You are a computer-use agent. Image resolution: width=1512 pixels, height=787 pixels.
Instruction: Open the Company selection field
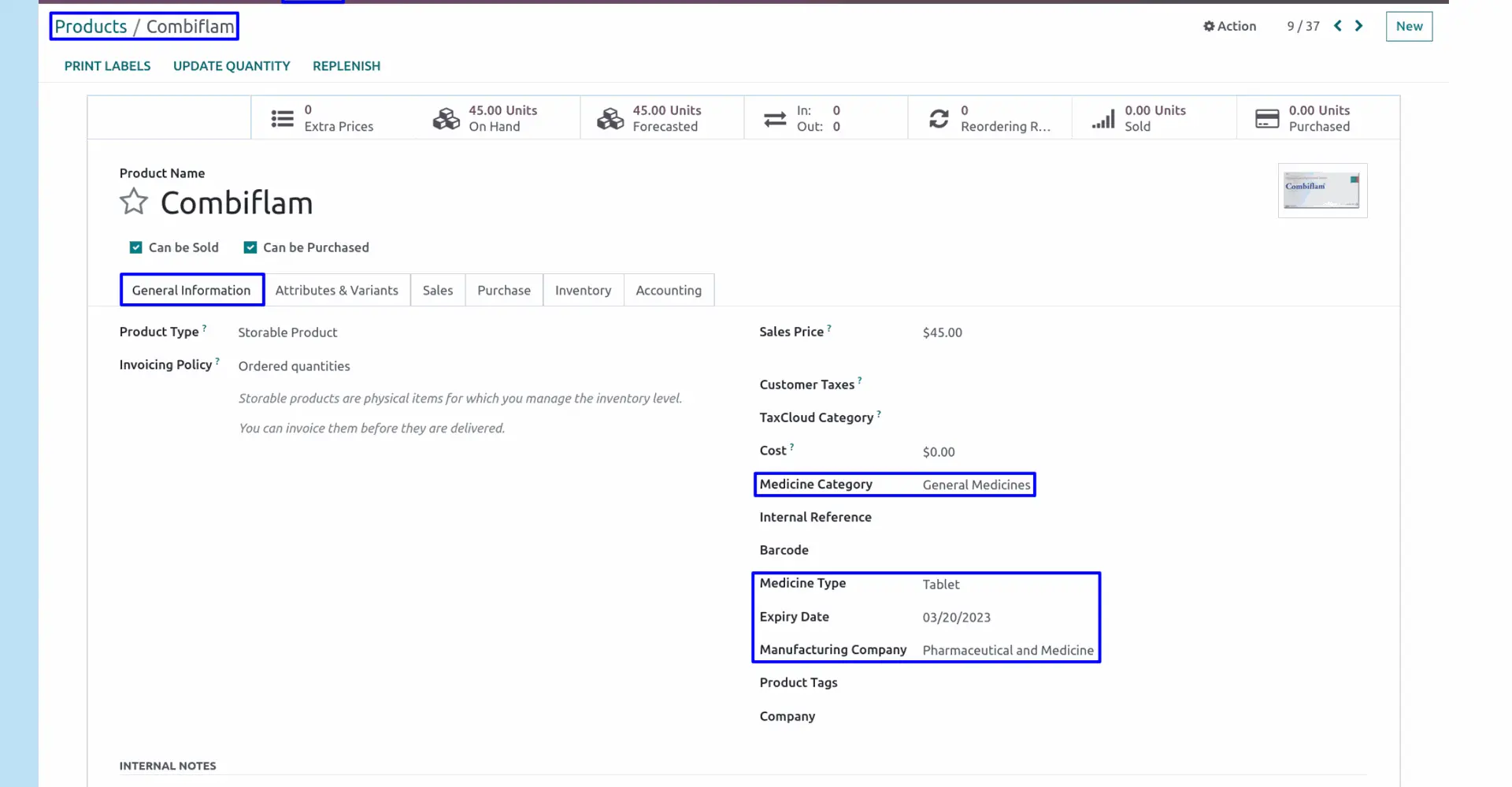(1145, 716)
